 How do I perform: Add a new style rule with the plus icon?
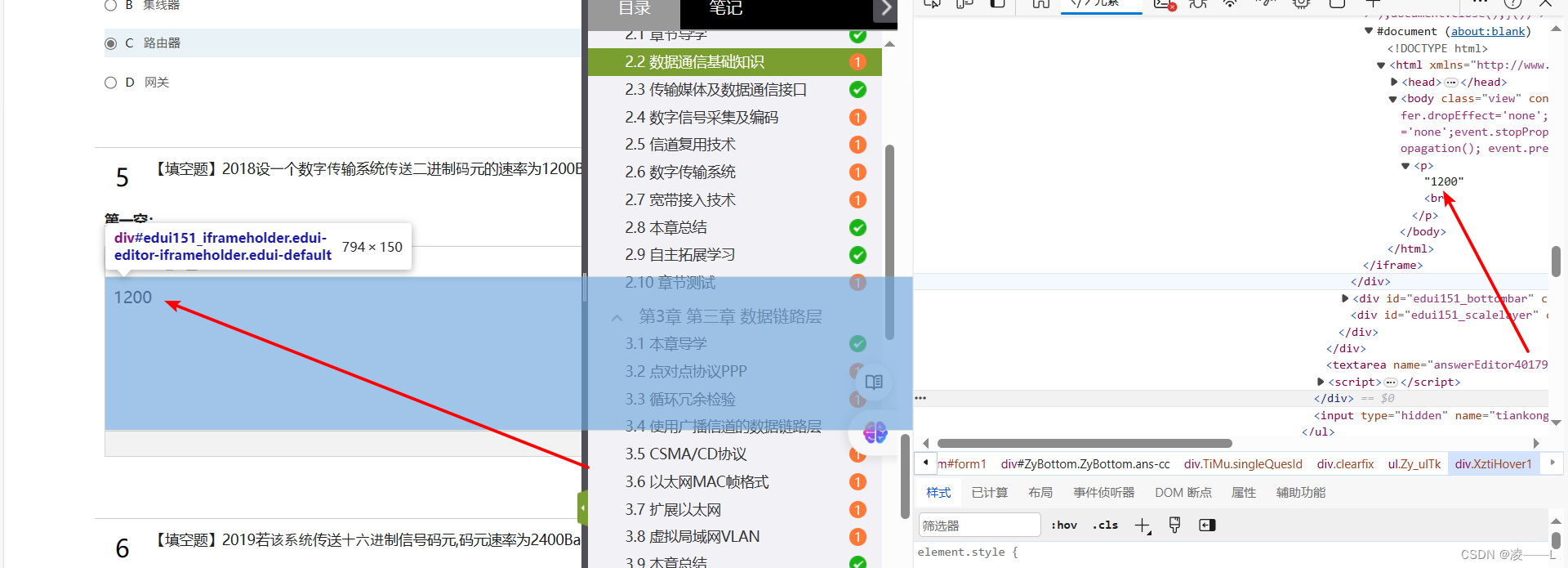pos(1143,526)
